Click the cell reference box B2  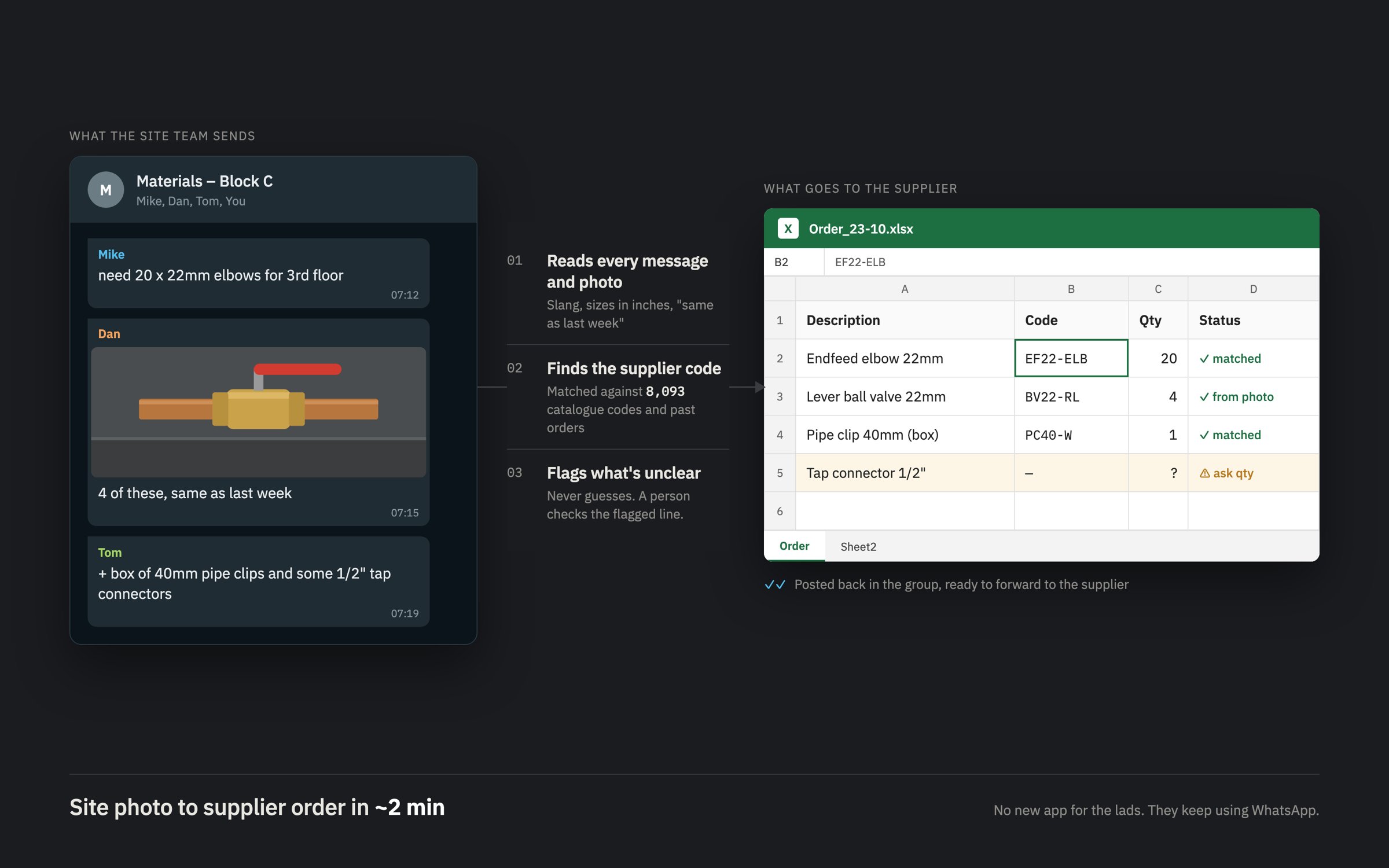(793, 262)
